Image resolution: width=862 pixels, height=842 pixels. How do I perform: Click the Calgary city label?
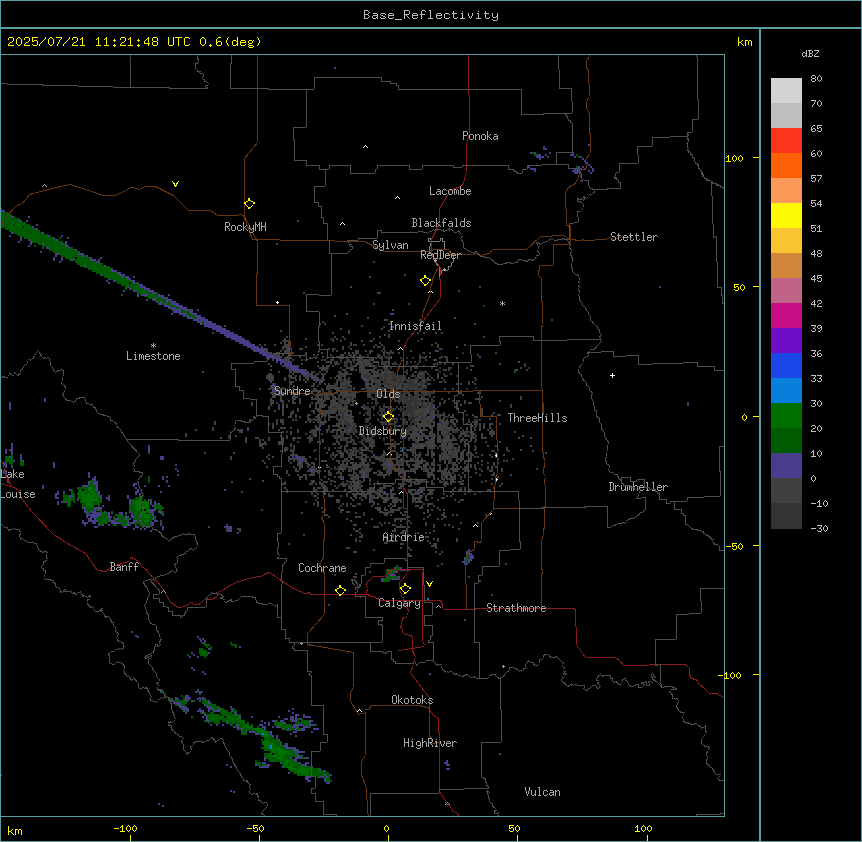coord(399,603)
